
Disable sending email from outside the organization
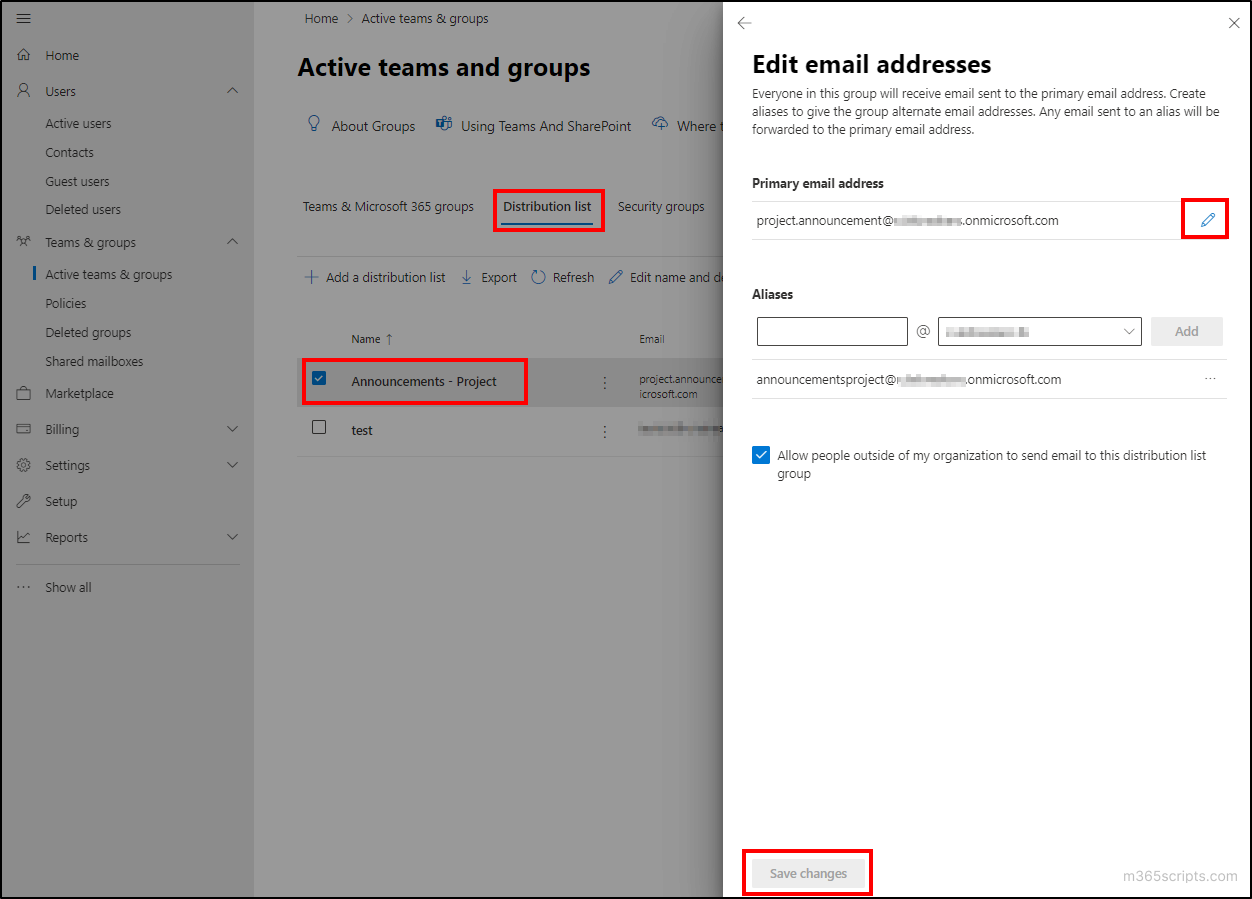point(761,454)
